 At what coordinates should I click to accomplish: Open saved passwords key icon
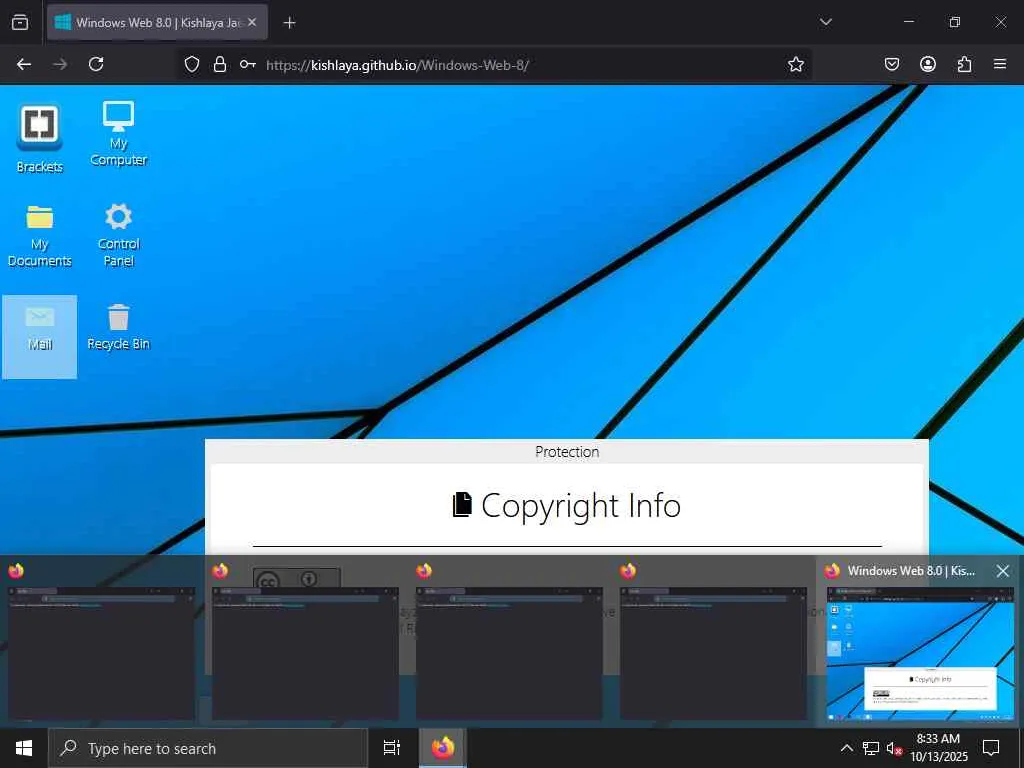[248, 64]
